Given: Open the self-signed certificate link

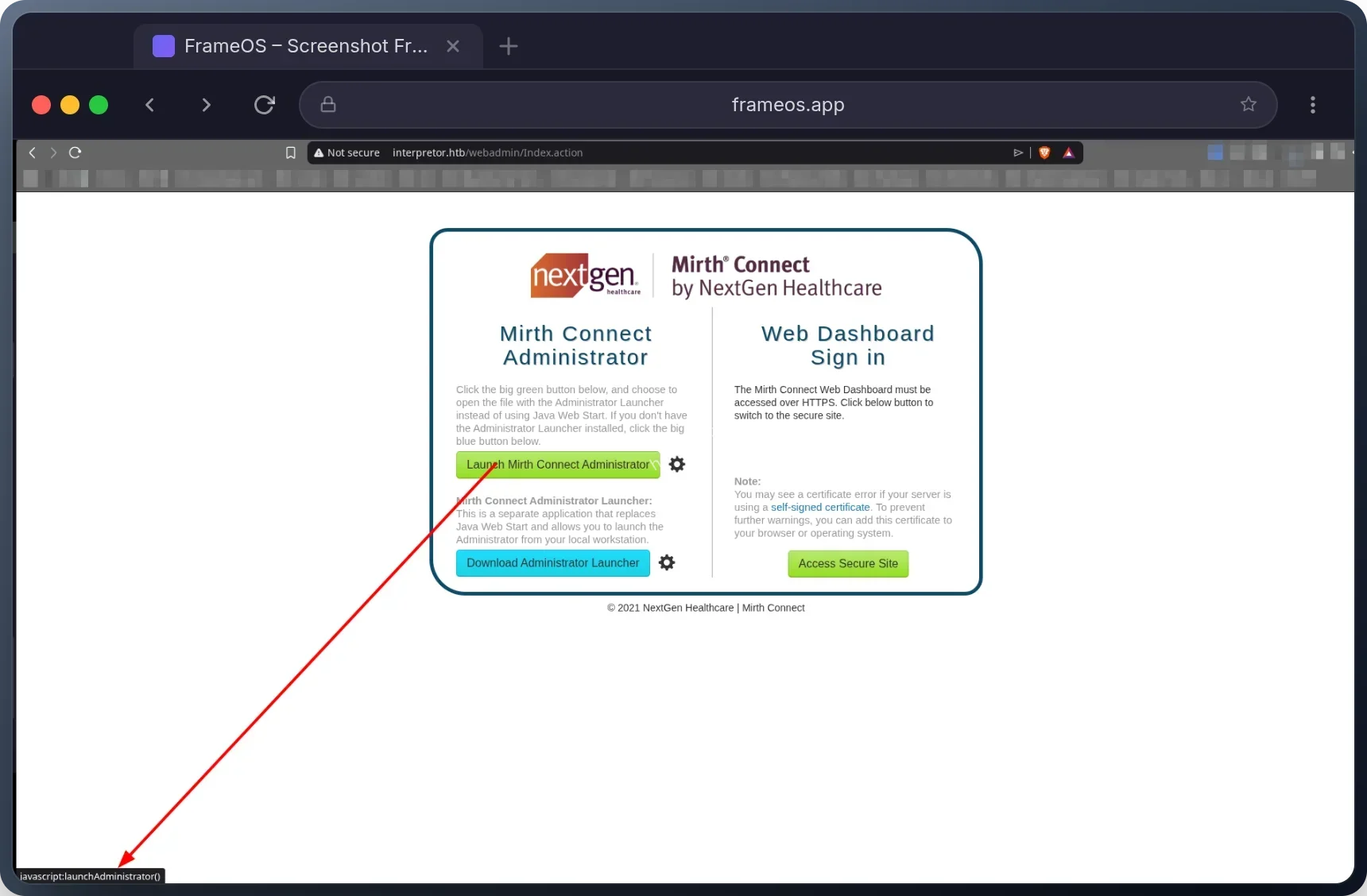Looking at the screenshot, I should (820, 508).
